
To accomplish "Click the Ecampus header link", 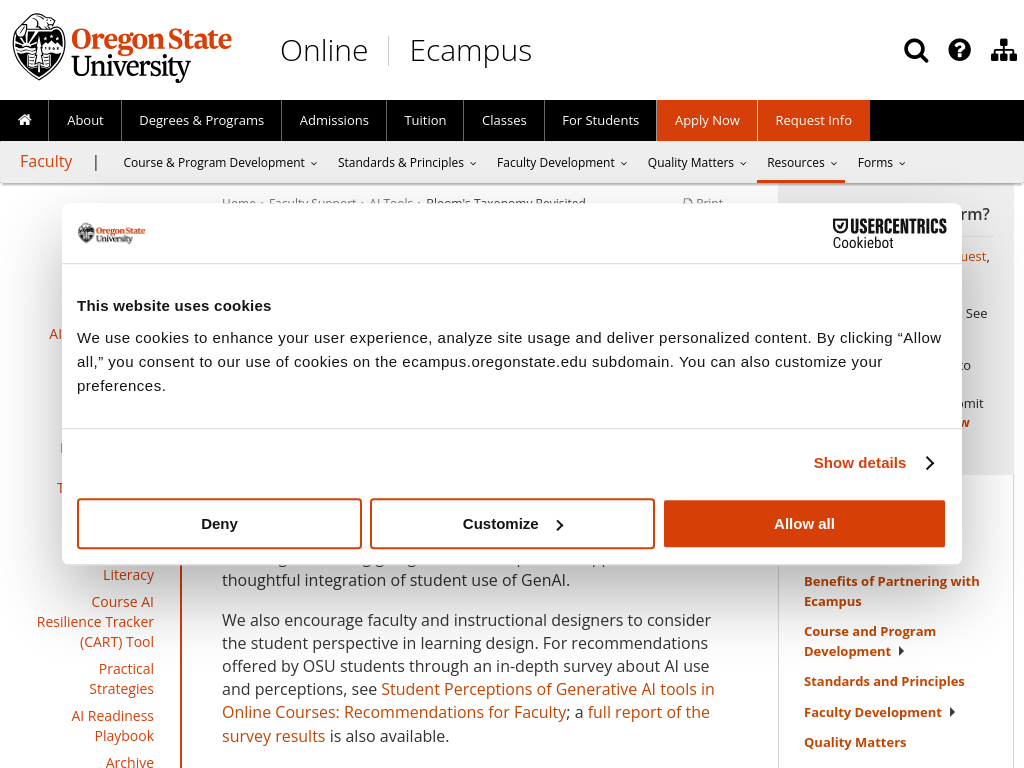I will point(470,51).
